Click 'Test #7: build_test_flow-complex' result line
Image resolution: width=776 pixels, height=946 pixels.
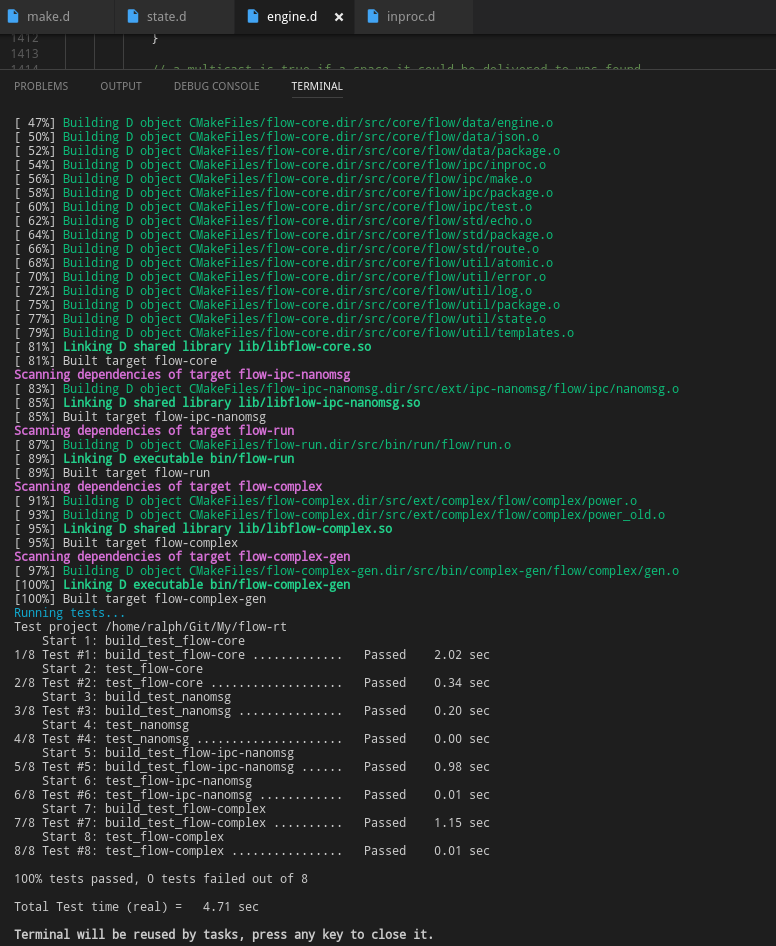pos(252,823)
